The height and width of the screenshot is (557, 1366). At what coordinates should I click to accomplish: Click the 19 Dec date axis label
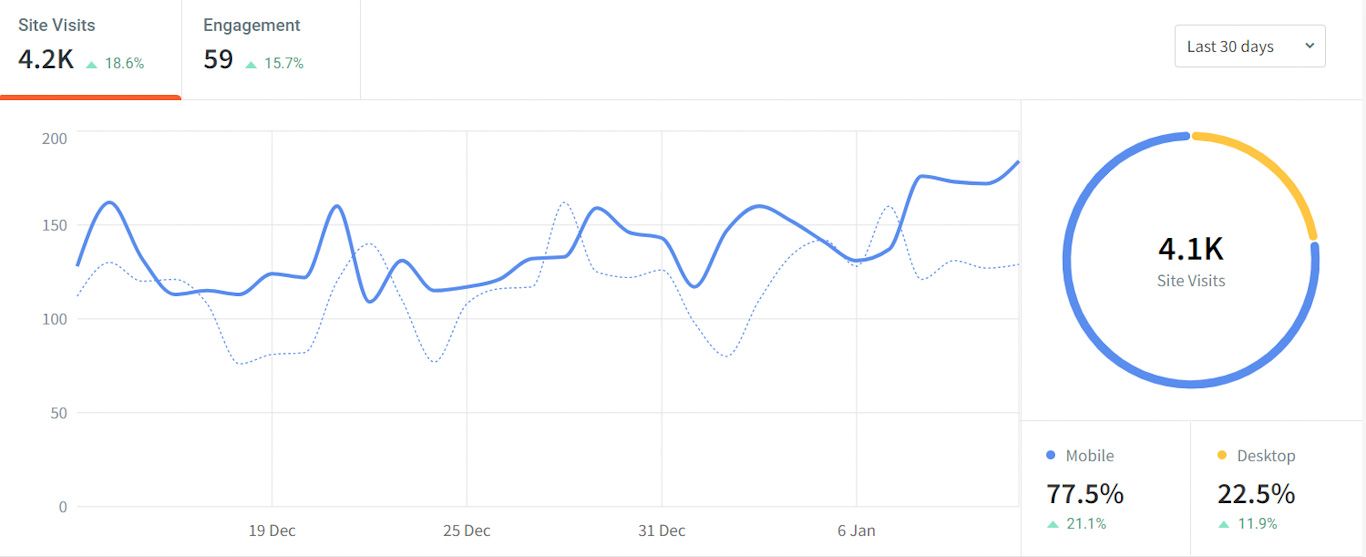pos(272,531)
